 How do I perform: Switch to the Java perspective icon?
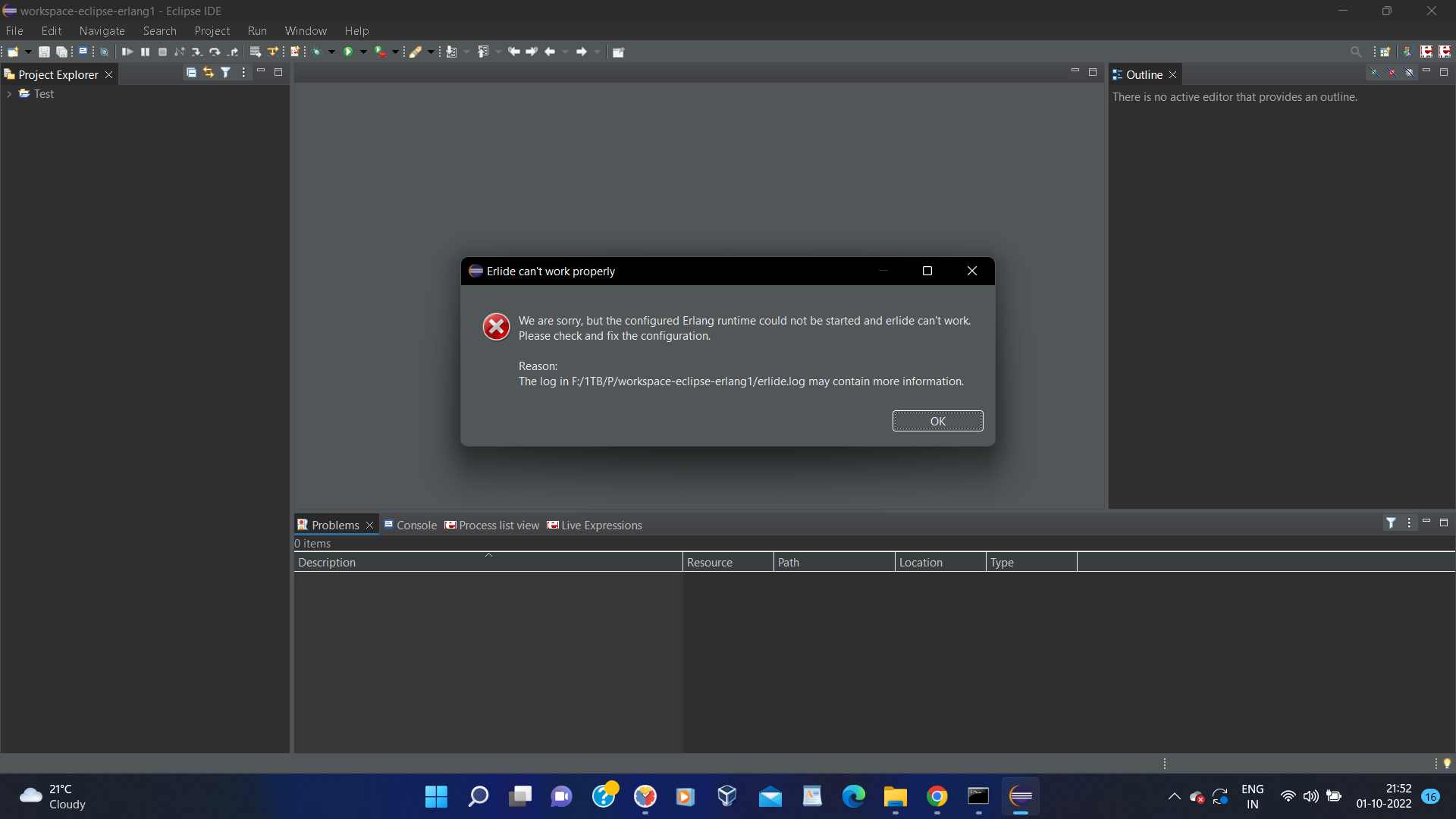click(1407, 52)
